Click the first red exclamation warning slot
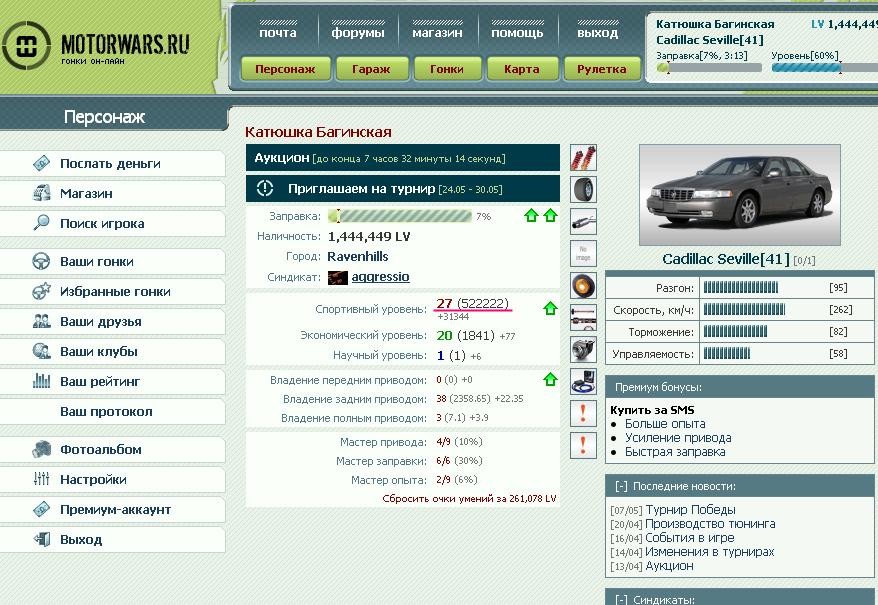Screen dimensions: 878x605 pyautogui.click(x=583, y=413)
